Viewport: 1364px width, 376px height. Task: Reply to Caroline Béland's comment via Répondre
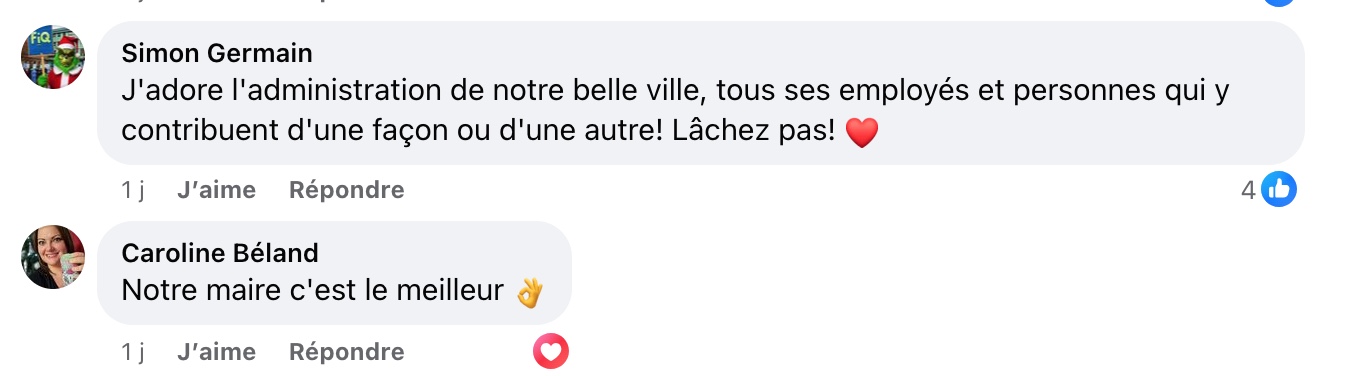click(346, 352)
